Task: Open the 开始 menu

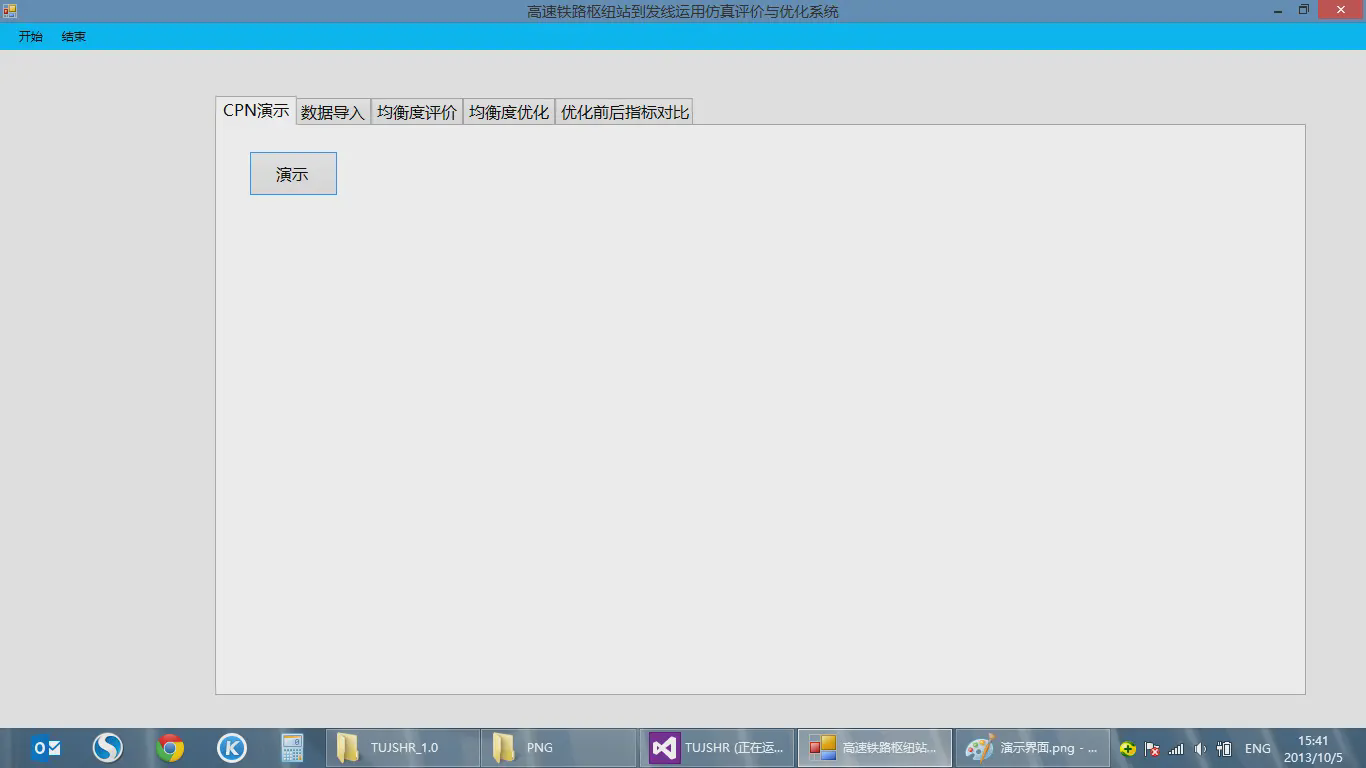Action: pyautogui.click(x=31, y=36)
